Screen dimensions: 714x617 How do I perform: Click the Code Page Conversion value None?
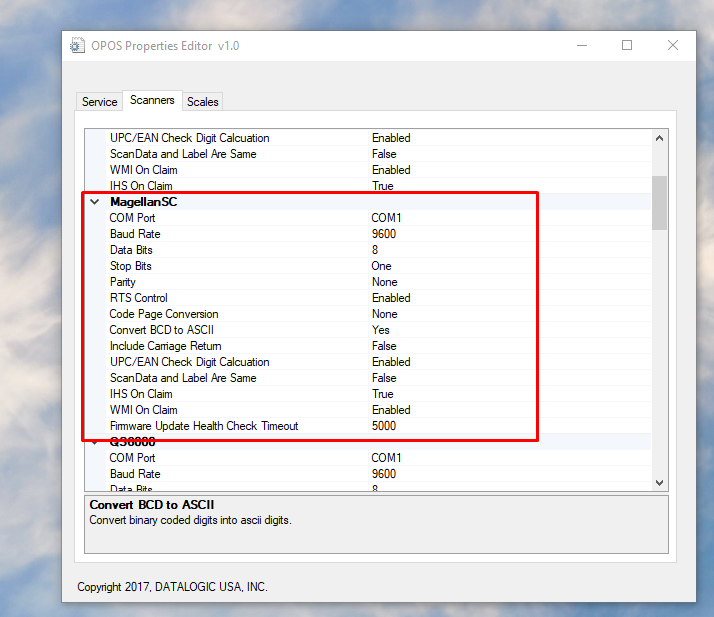(385, 314)
